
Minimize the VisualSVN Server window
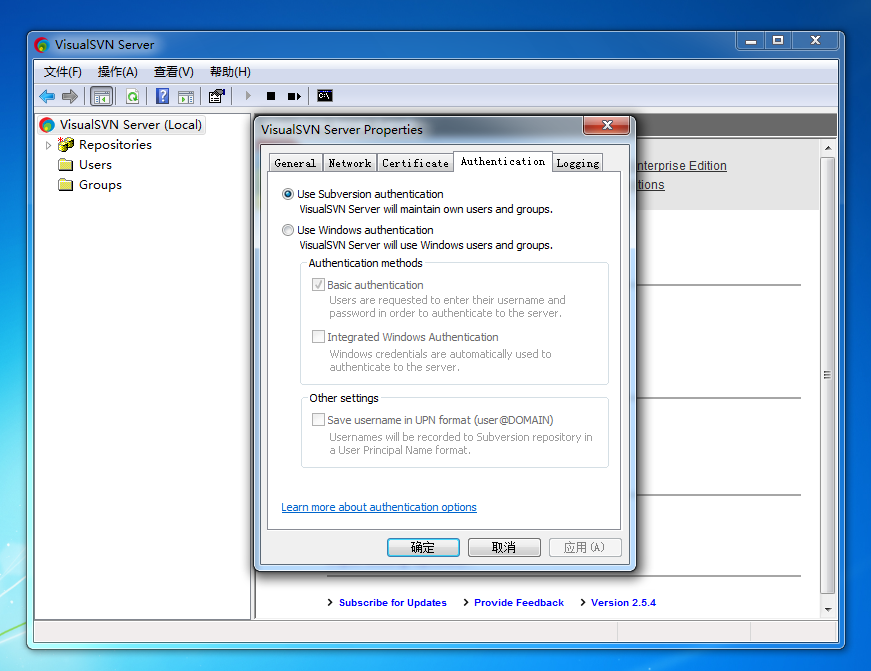pyautogui.click(x=750, y=41)
